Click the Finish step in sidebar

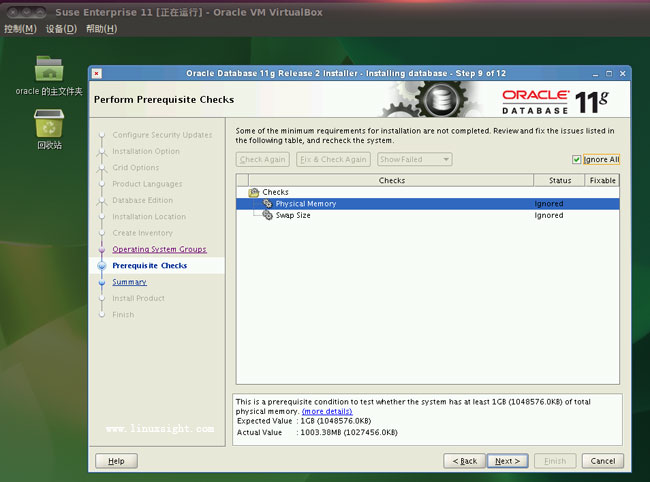coord(123,315)
